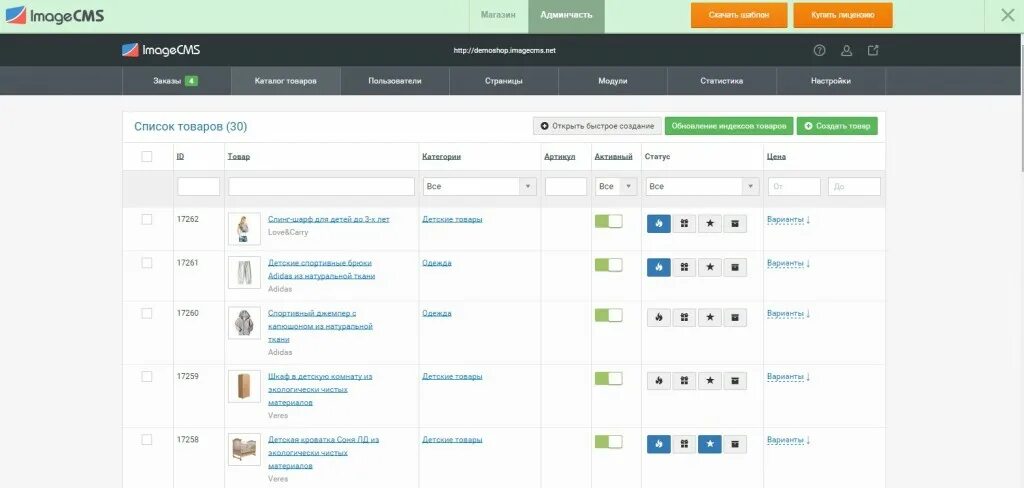Open the Страницы menu
Image resolution: width=1024 pixels, height=488 pixels.
(504, 81)
